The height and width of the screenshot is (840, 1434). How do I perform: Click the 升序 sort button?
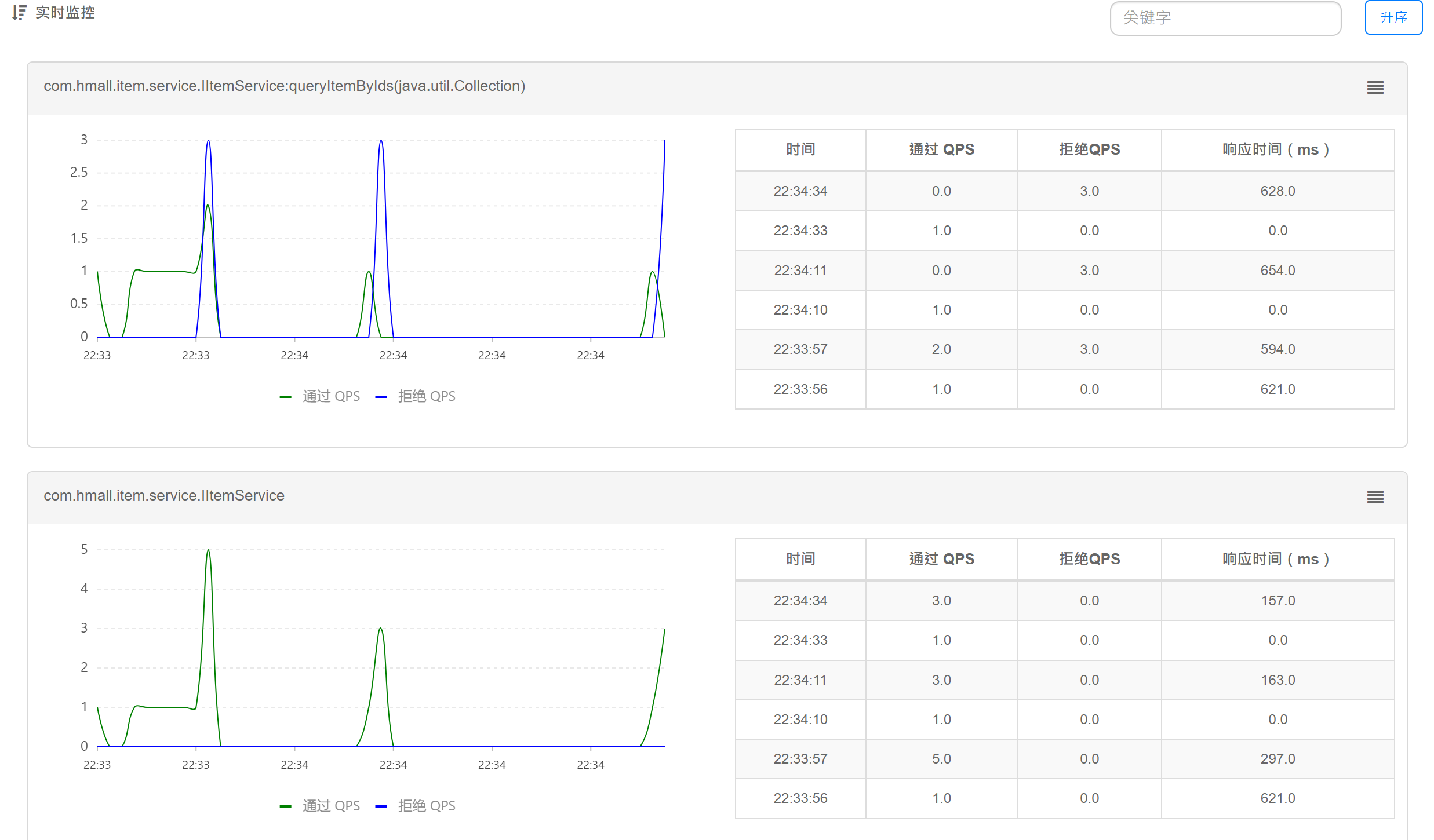click(x=1393, y=18)
